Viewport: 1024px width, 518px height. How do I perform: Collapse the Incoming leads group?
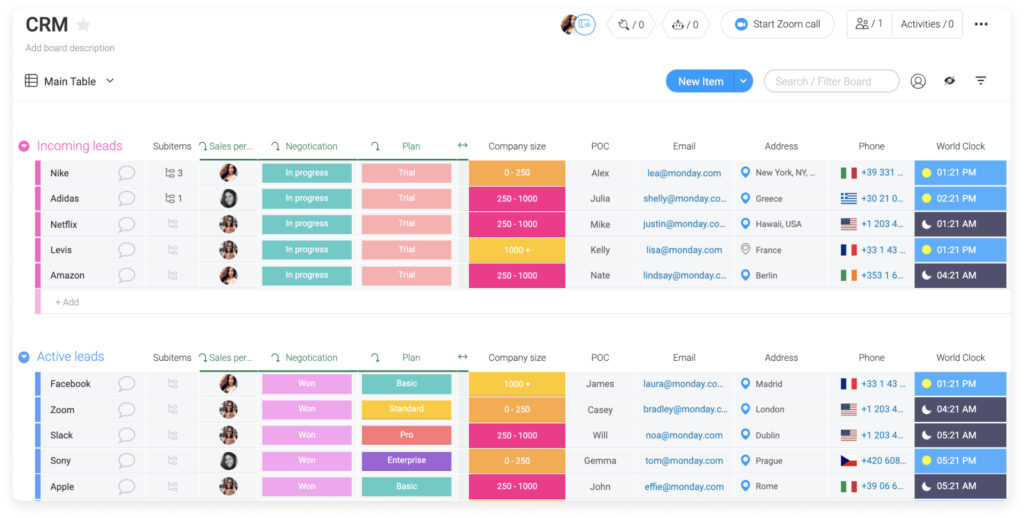[24, 147]
